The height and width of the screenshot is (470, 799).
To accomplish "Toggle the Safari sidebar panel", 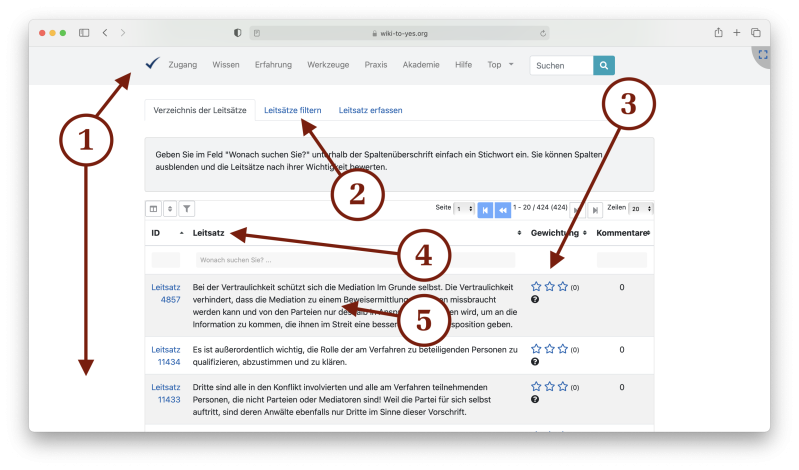I will pyautogui.click(x=84, y=33).
